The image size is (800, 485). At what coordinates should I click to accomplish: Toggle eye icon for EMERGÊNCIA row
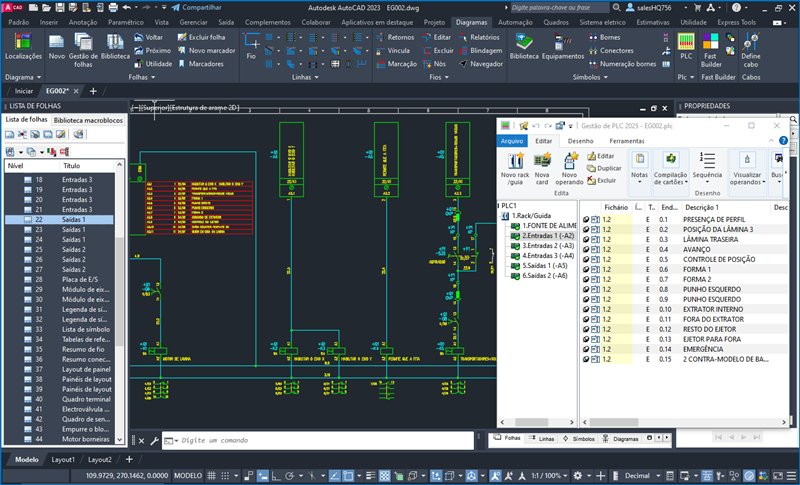click(x=586, y=349)
